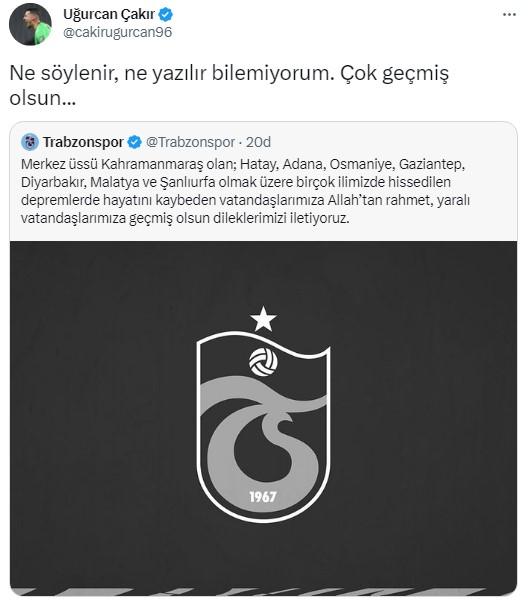Click the football symbol inside the crest

click(x=263, y=362)
